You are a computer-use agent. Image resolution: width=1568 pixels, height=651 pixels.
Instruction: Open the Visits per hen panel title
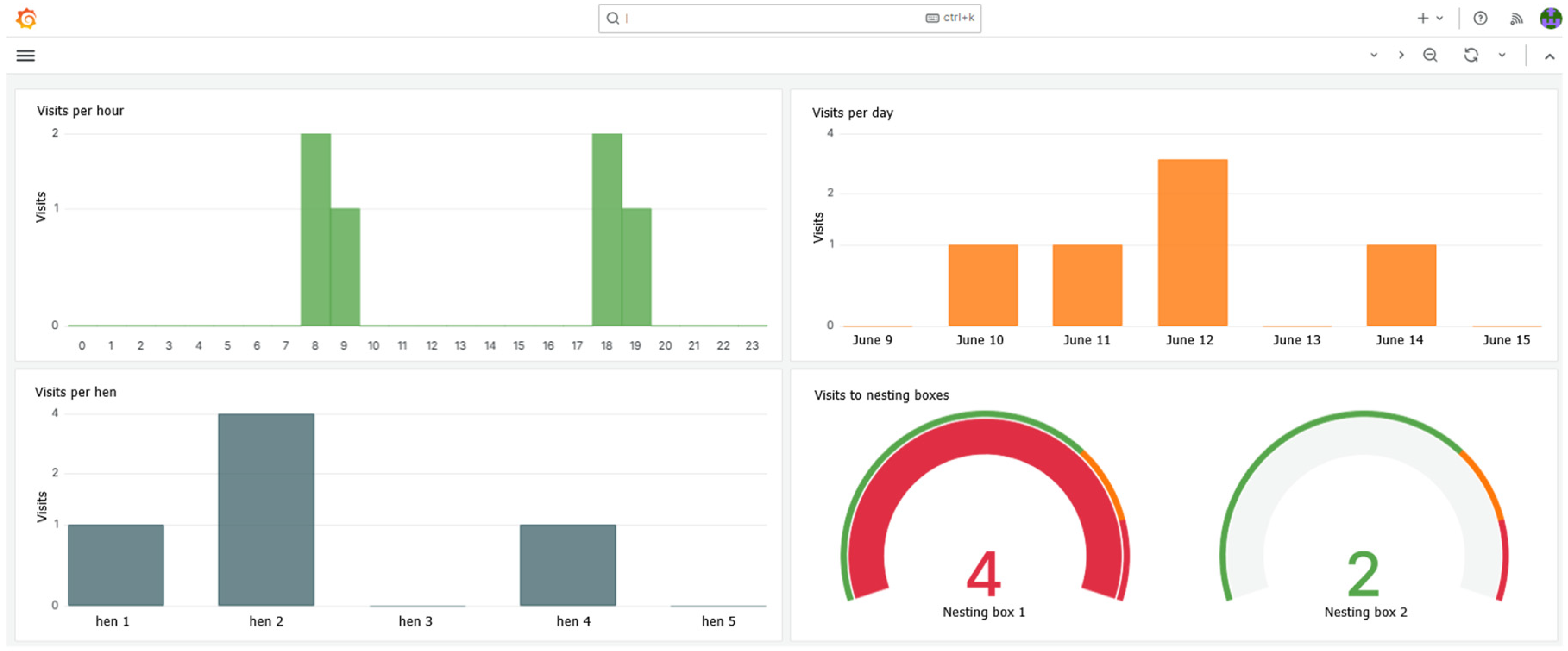(75, 392)
